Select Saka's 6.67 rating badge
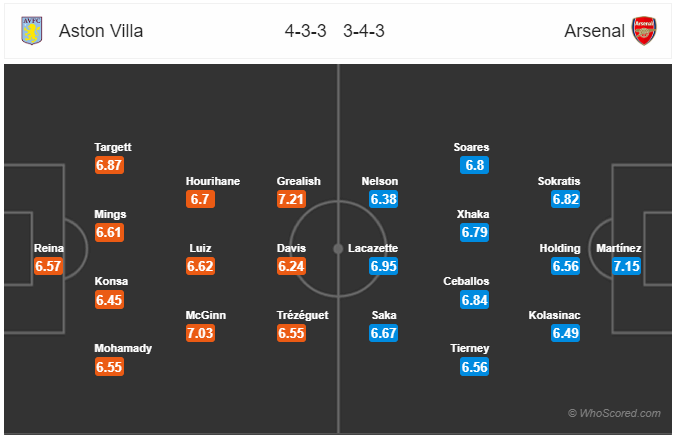 pos(383,333)
